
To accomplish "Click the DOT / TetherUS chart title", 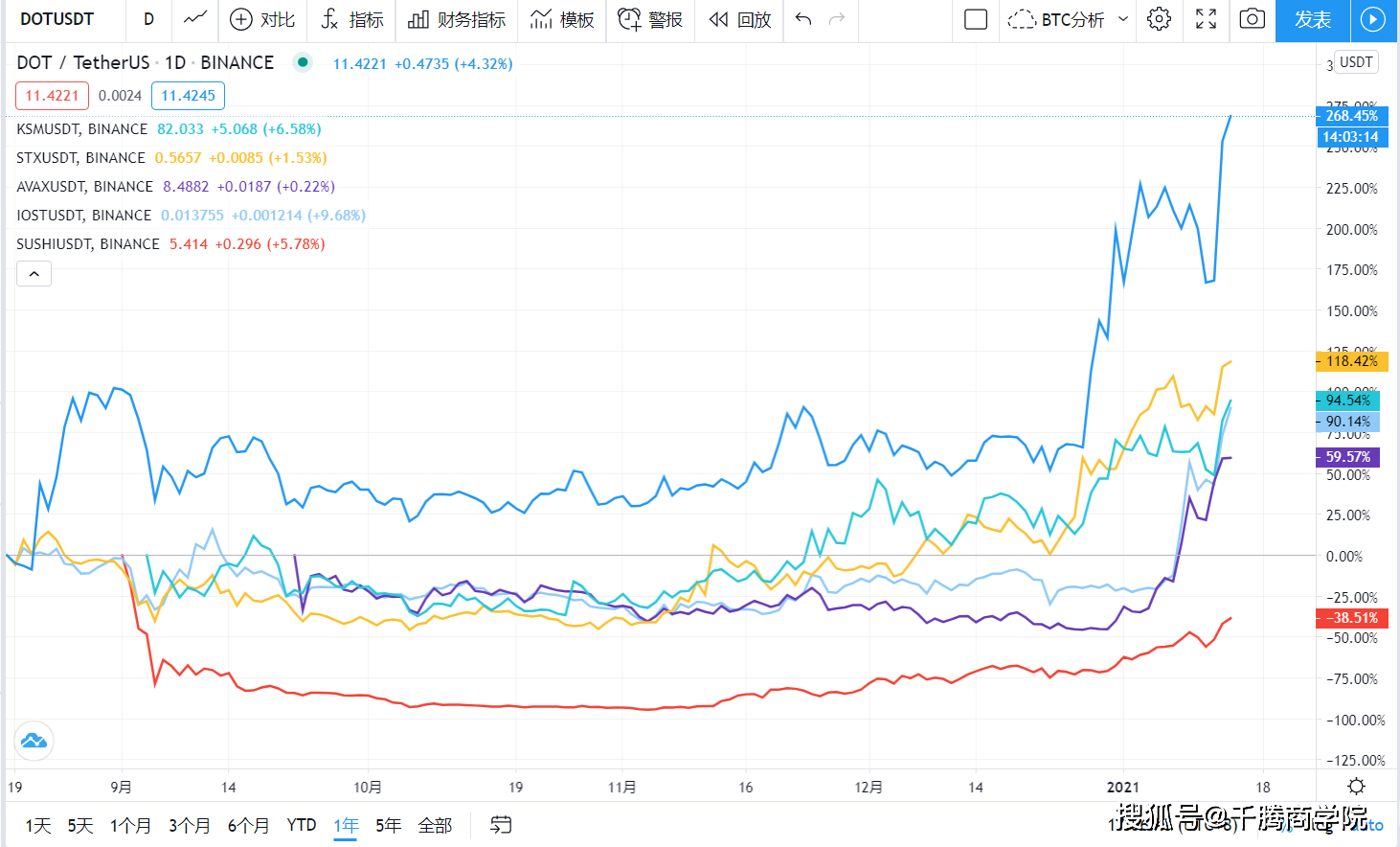I will pos(145,62).
